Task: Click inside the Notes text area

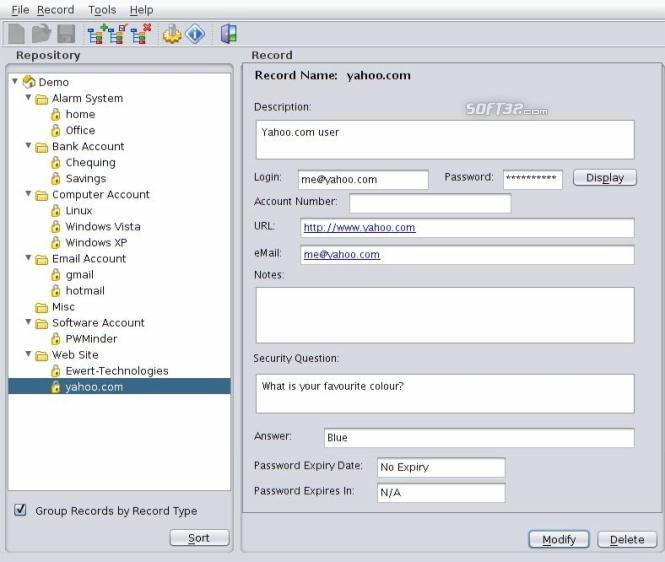Action: 445,315
